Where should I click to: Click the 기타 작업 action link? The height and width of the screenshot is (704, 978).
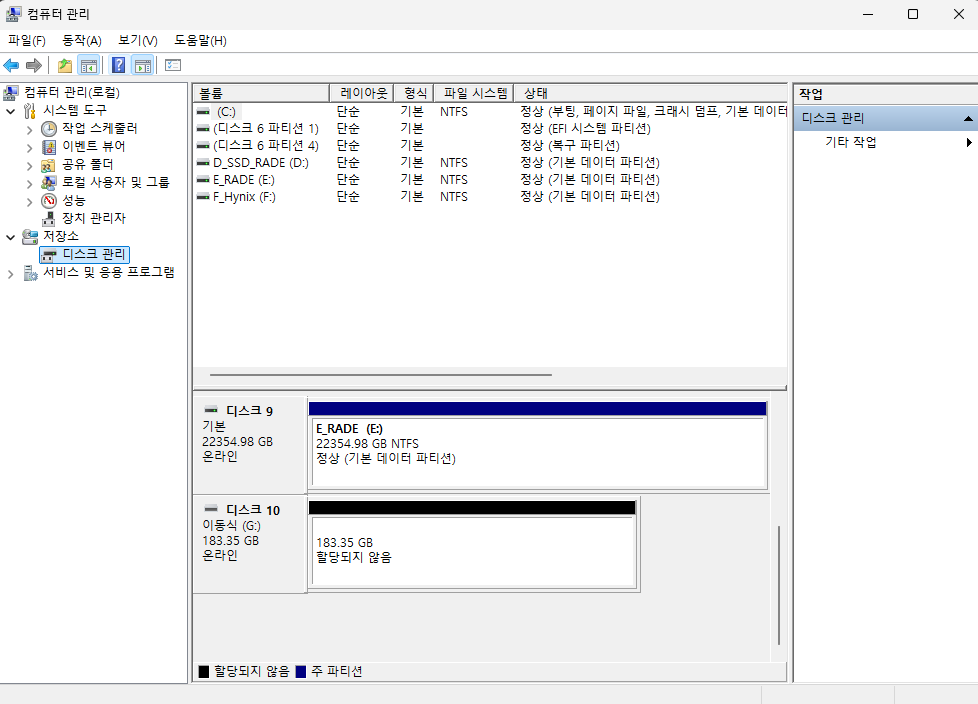(x=851, y=143)
